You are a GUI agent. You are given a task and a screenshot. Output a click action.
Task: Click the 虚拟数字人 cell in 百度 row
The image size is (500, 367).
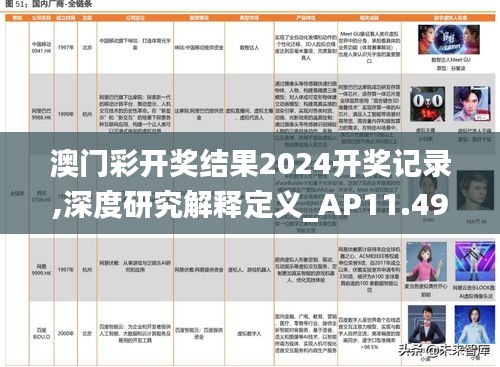click(249, 333)
